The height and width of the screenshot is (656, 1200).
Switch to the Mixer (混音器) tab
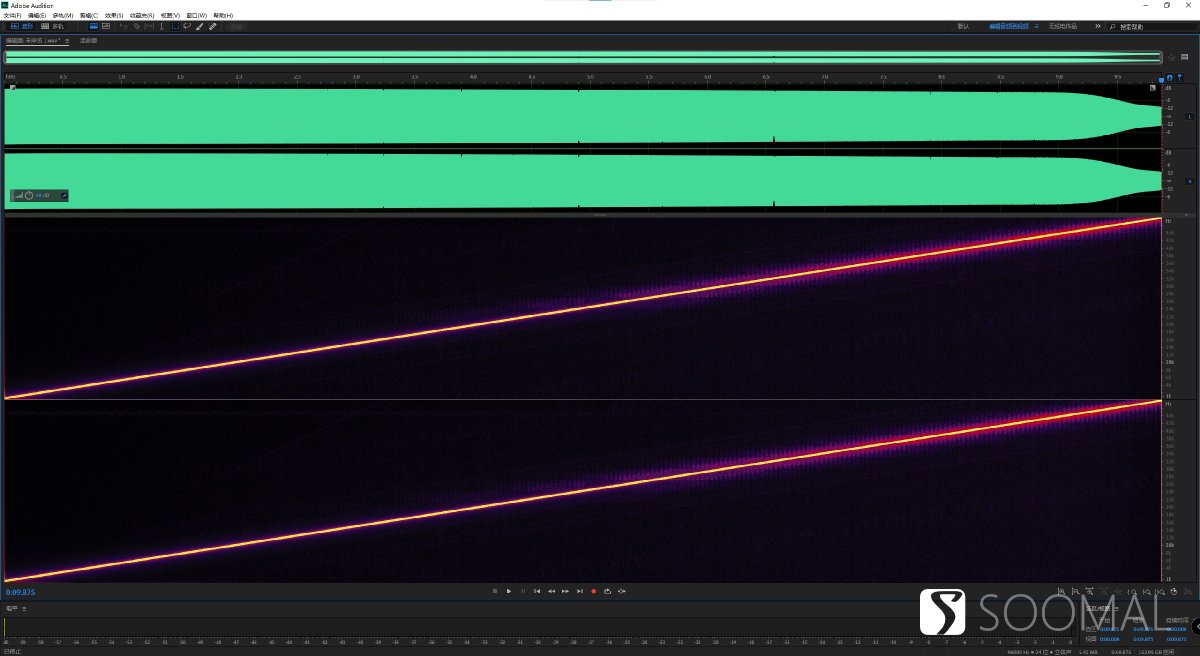(88, 41)
